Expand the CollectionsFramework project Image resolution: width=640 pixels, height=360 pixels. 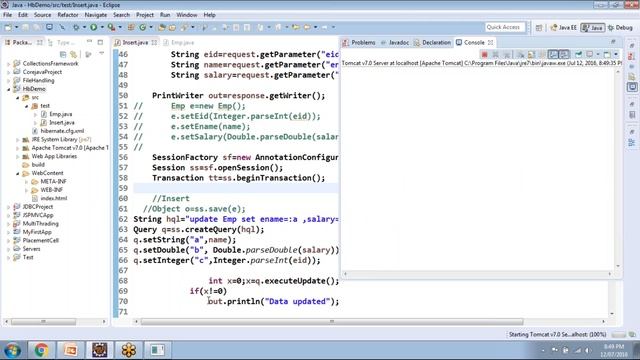point(9,64)
